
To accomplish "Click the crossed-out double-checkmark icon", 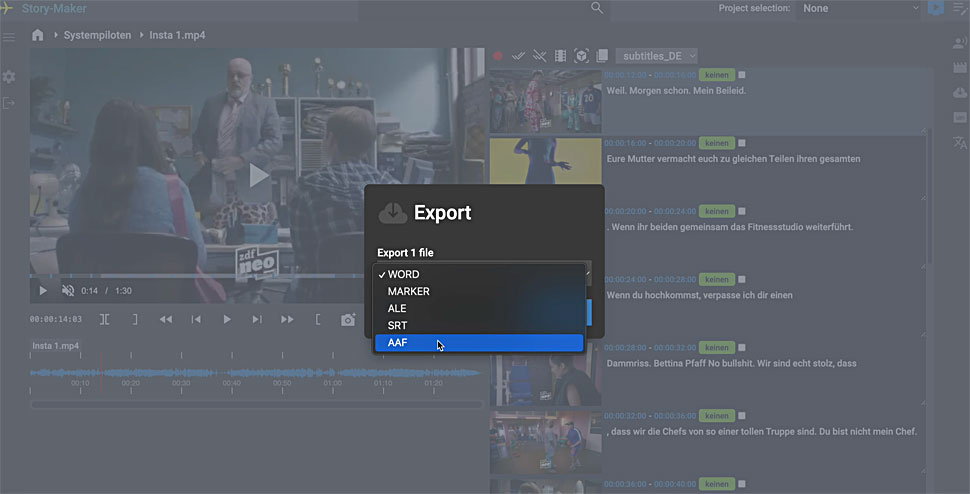I will pyautogui.click(x=539, y=56).
